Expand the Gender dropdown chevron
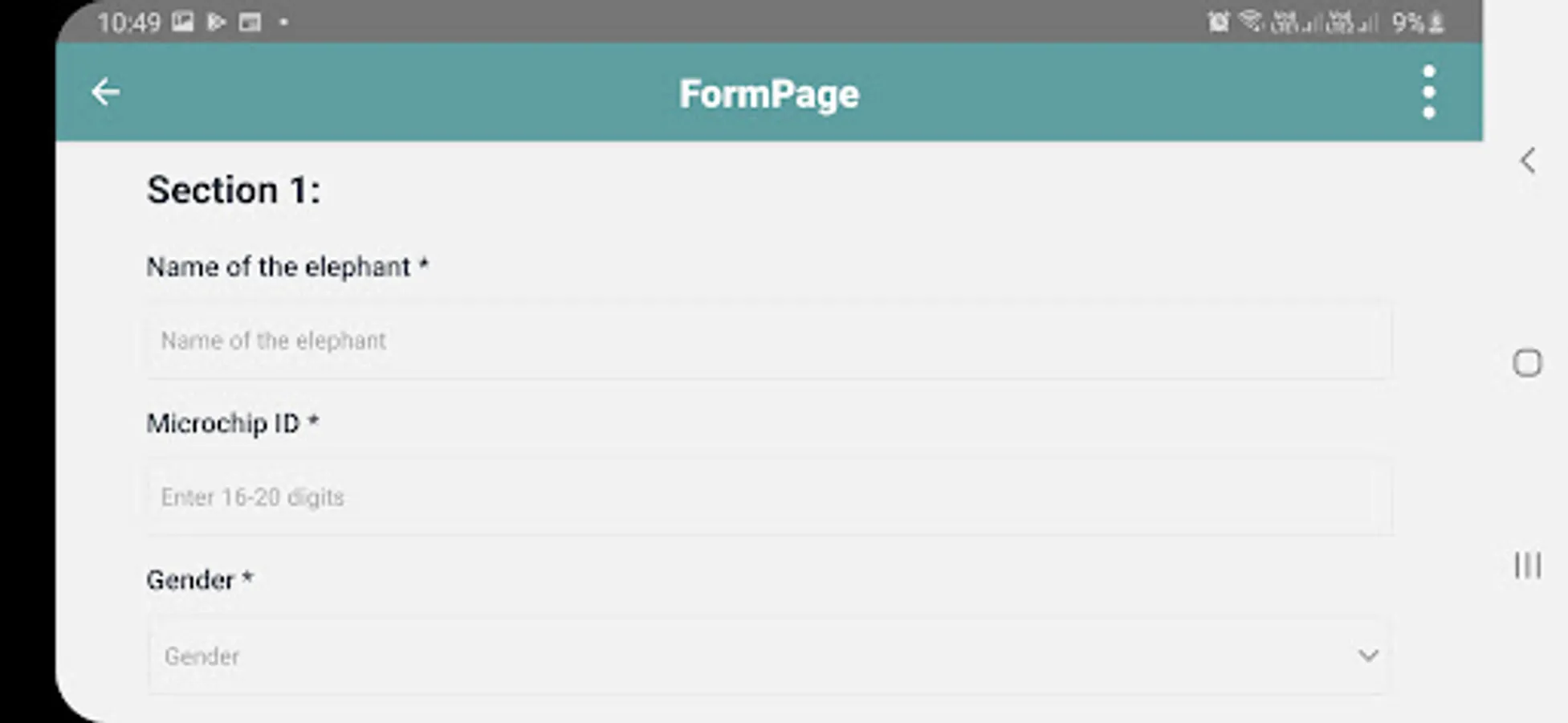This screenshot has height=723, width=1568. [1368, 656]
